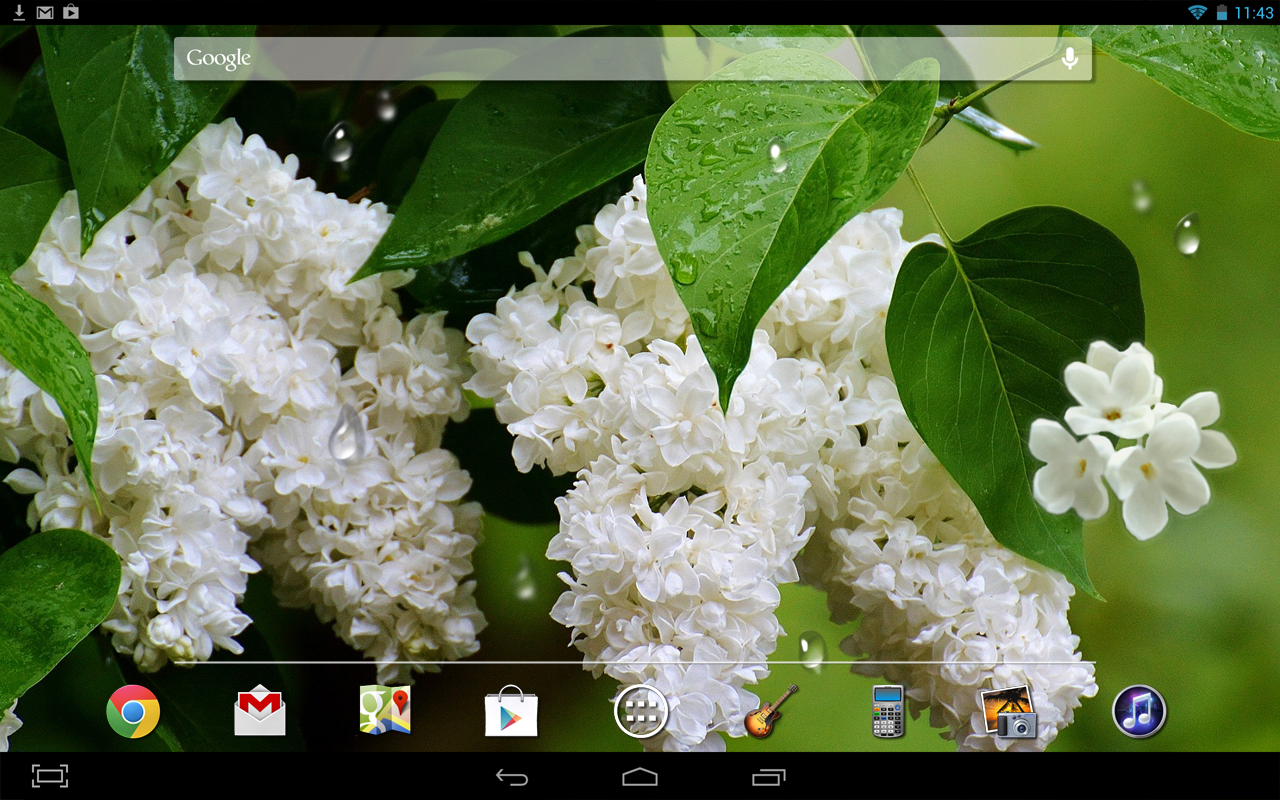Go back with the navigation back button
Screen dimensions: 1280x800
coord(512,777)
